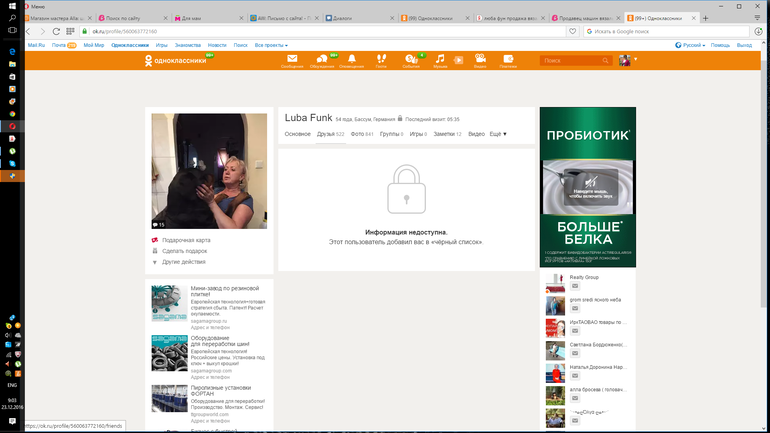Open Music note icon in Odnoklassniki toolbar

pyautogui.click(x=440, y=60)
